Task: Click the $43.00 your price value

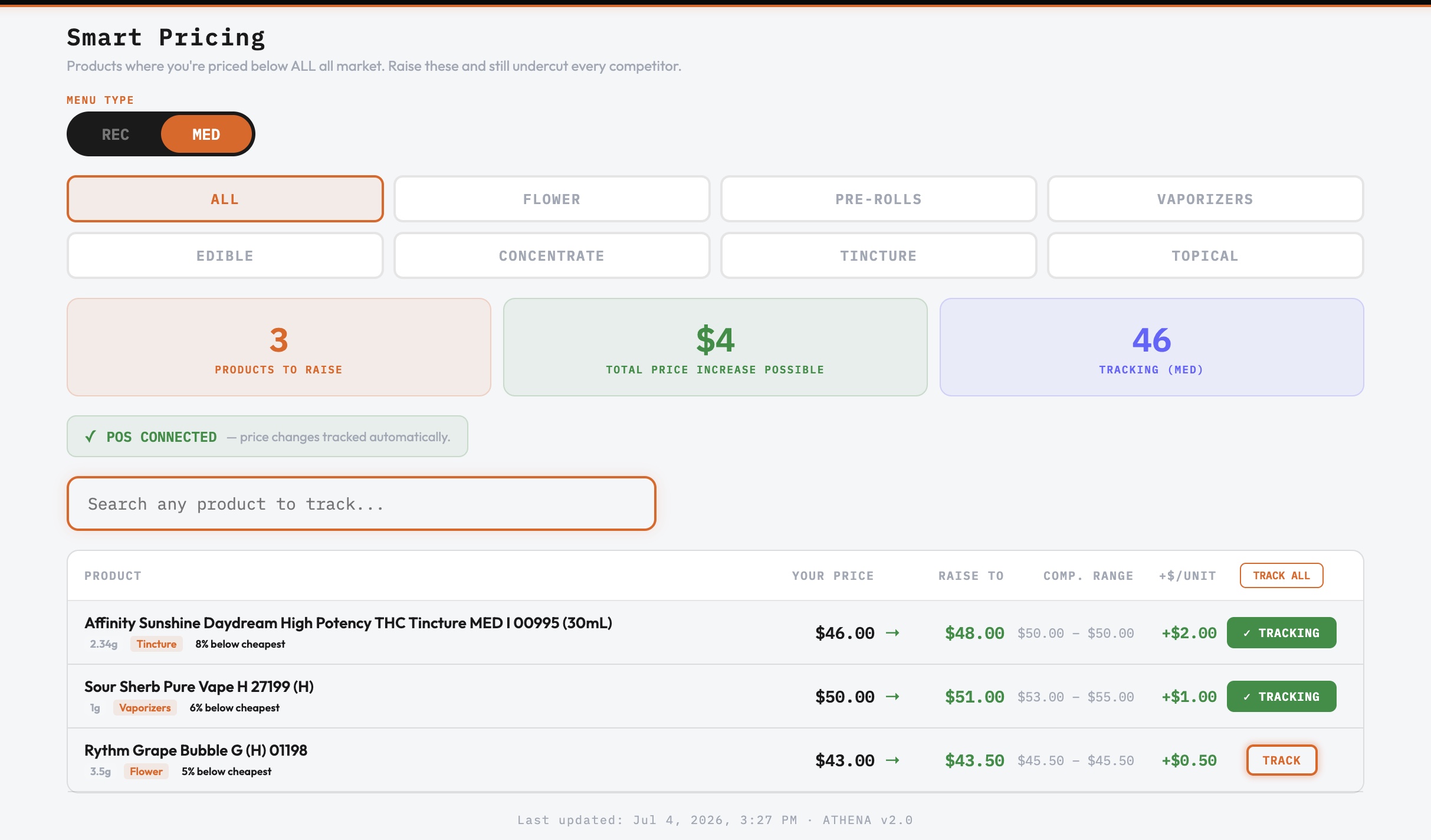Action: point(845,760)
